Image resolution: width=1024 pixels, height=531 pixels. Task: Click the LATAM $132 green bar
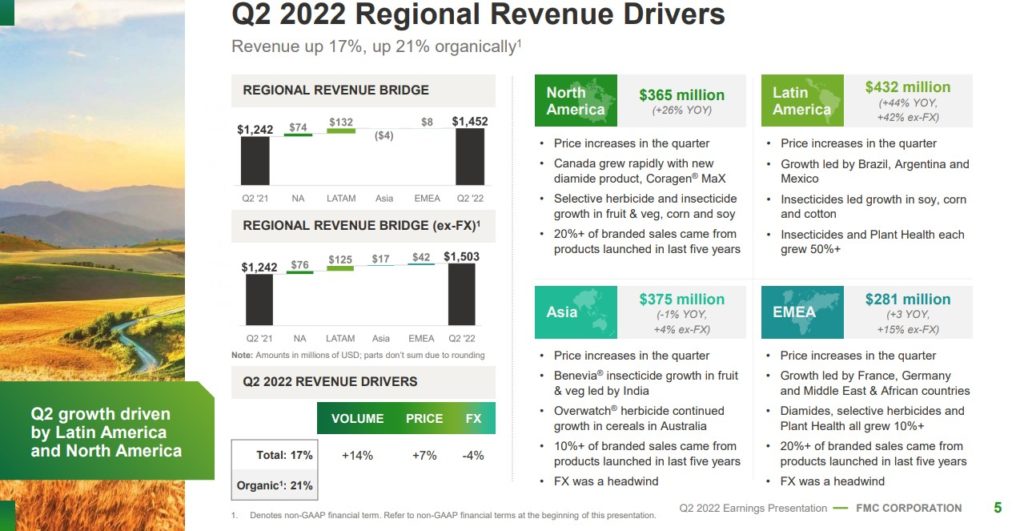point(341,131)
